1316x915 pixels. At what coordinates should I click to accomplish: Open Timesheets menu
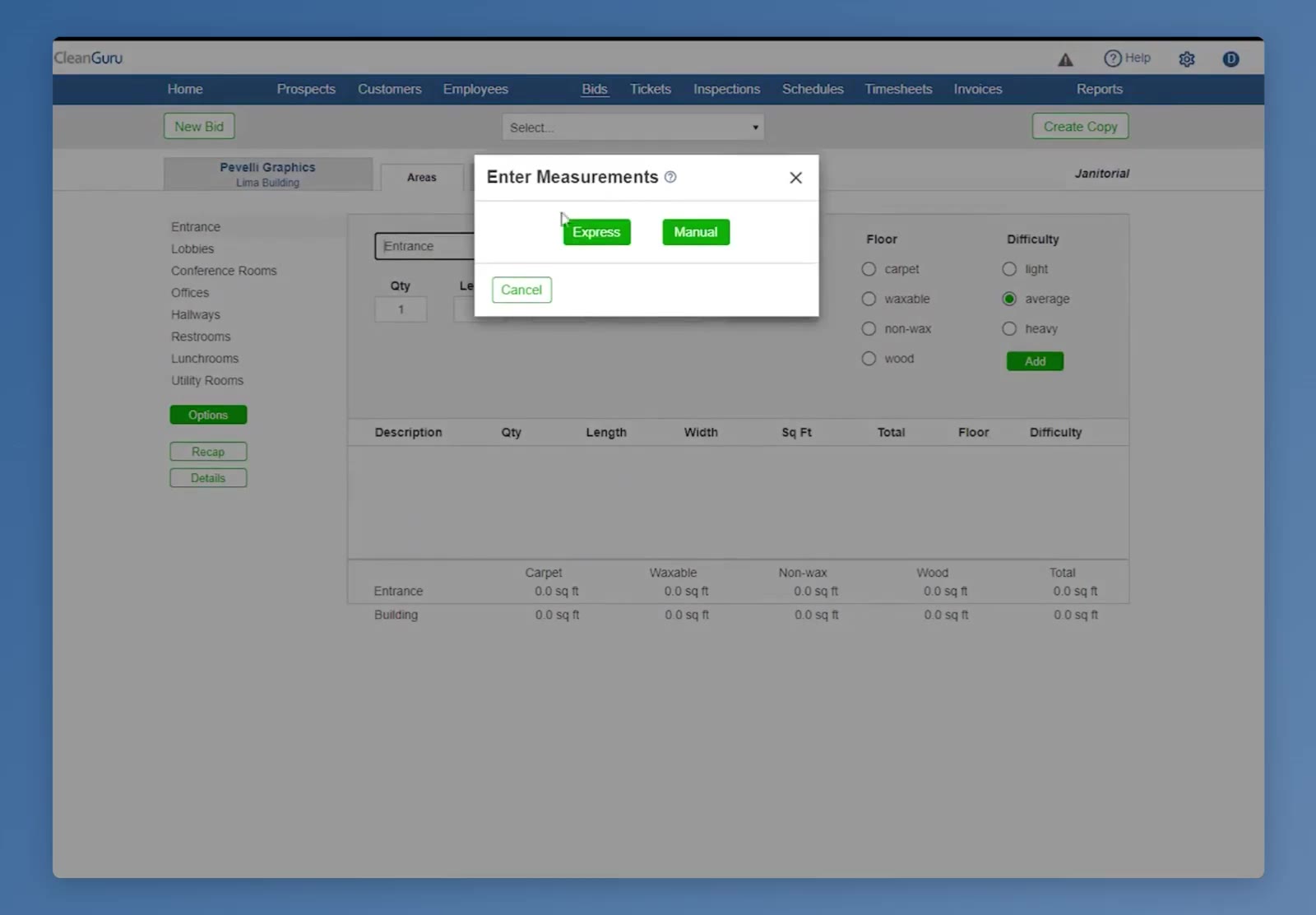(898, 89)
